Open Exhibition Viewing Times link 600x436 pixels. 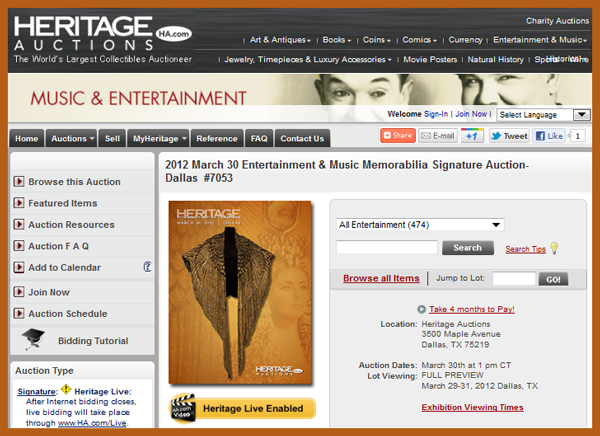click(473, 407)
